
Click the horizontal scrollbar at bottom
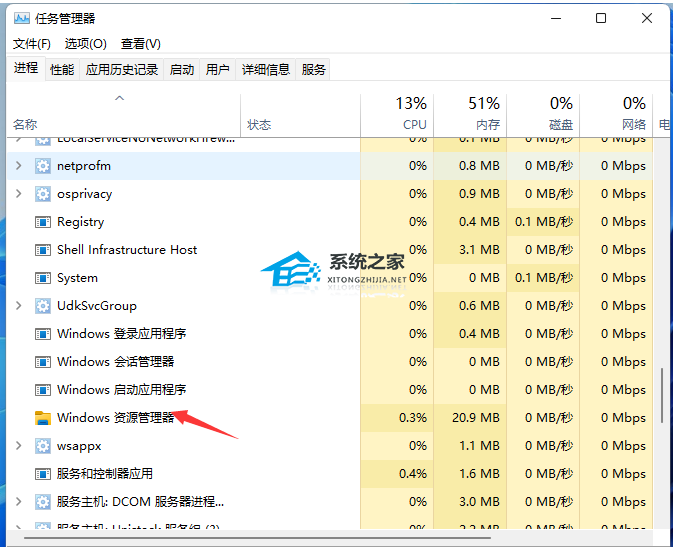(x=258, y=537)
